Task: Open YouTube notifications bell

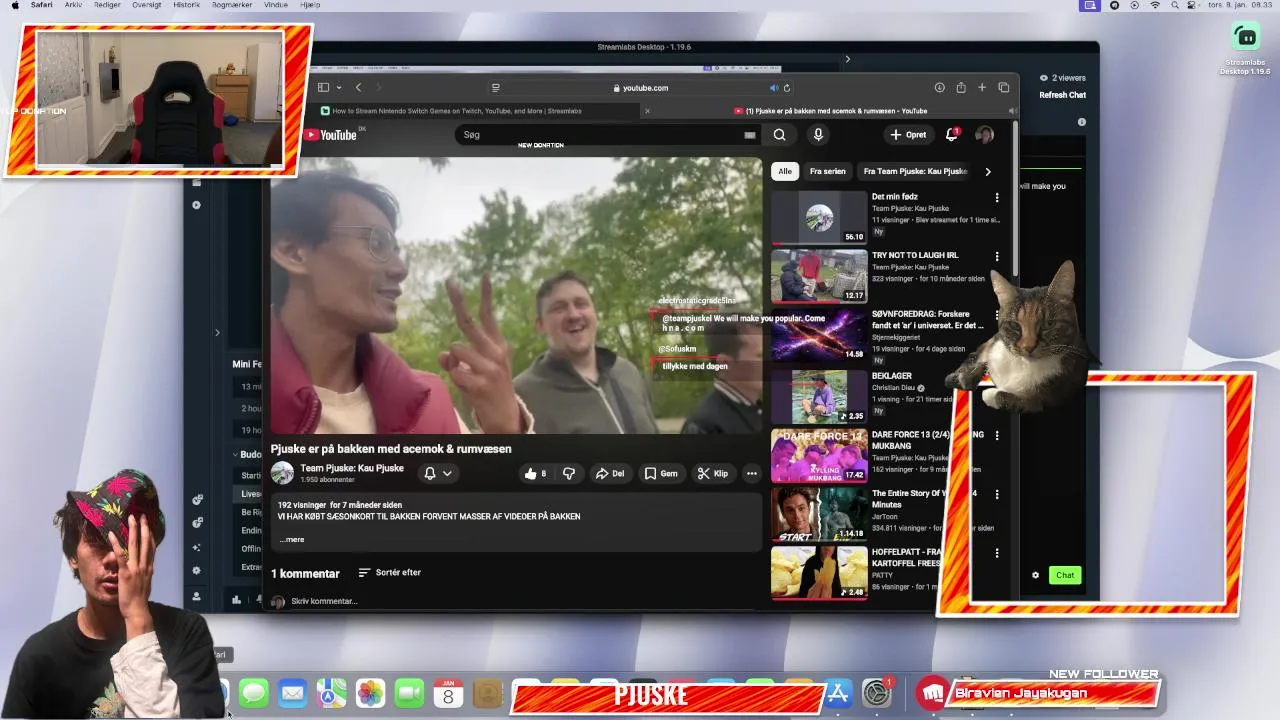Action: [x=952, y=134]
